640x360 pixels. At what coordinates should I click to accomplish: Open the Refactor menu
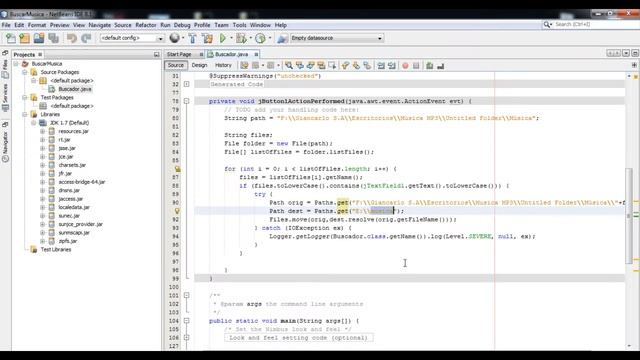146,25
